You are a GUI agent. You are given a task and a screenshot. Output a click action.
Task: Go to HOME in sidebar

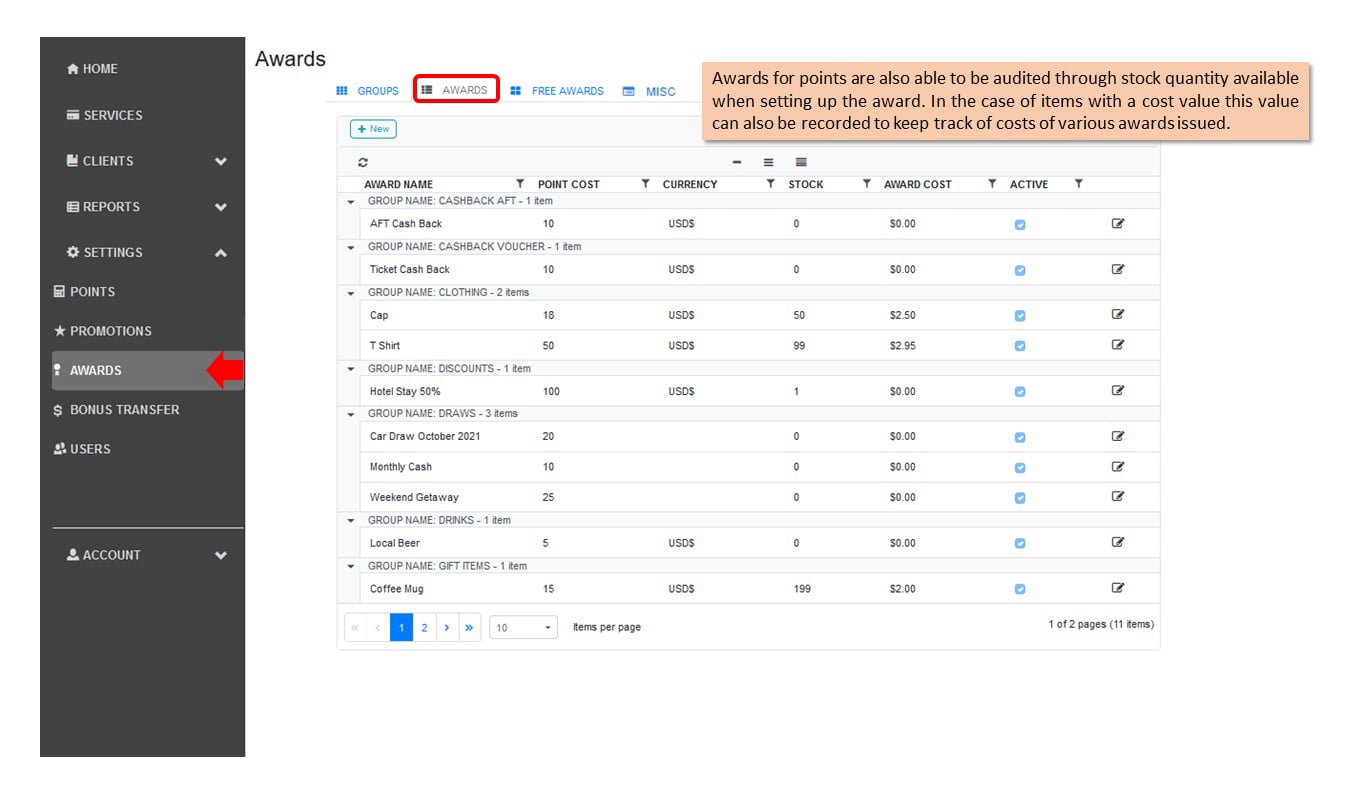92,69
